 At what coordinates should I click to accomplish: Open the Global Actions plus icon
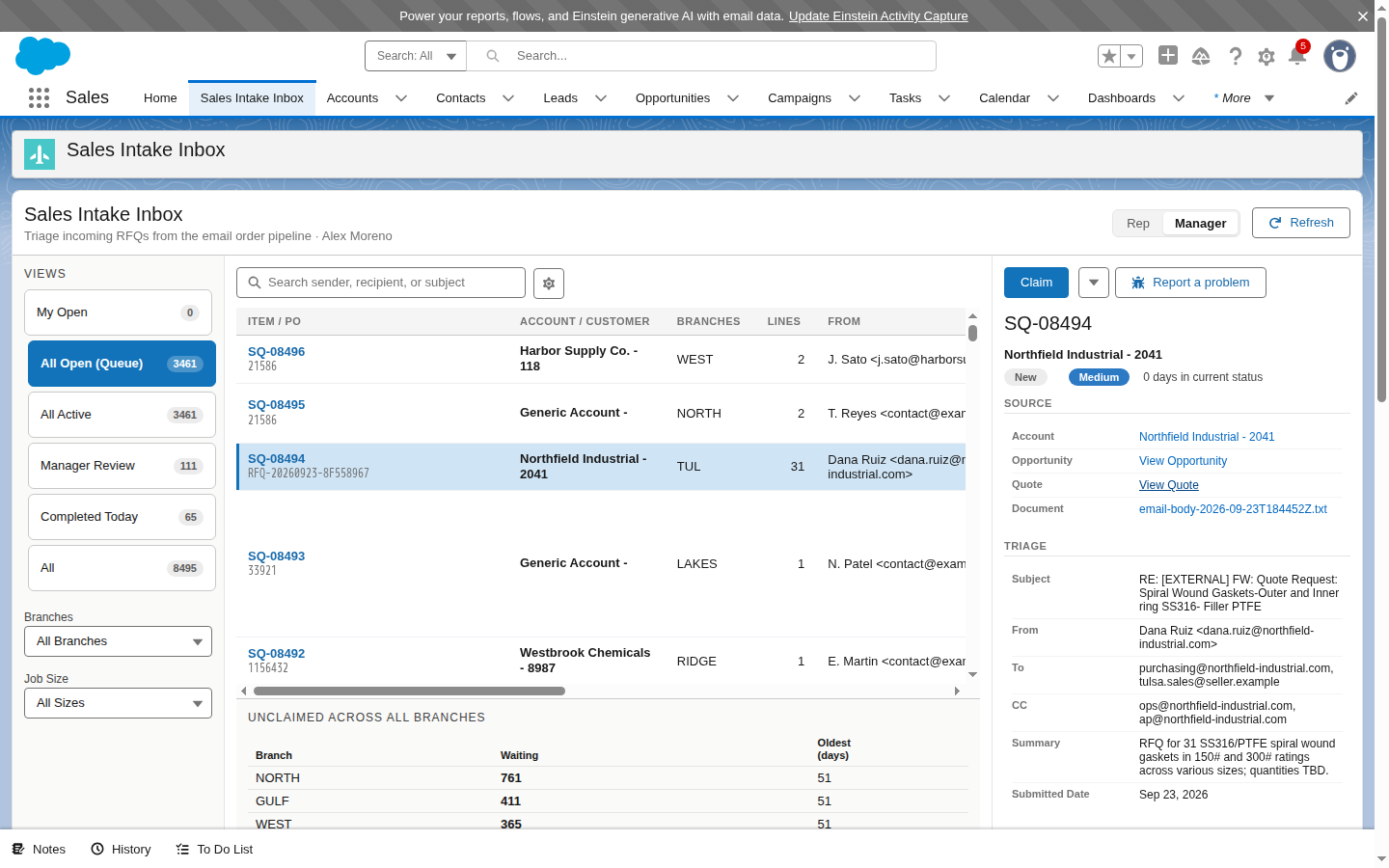tap(1168, 55)
